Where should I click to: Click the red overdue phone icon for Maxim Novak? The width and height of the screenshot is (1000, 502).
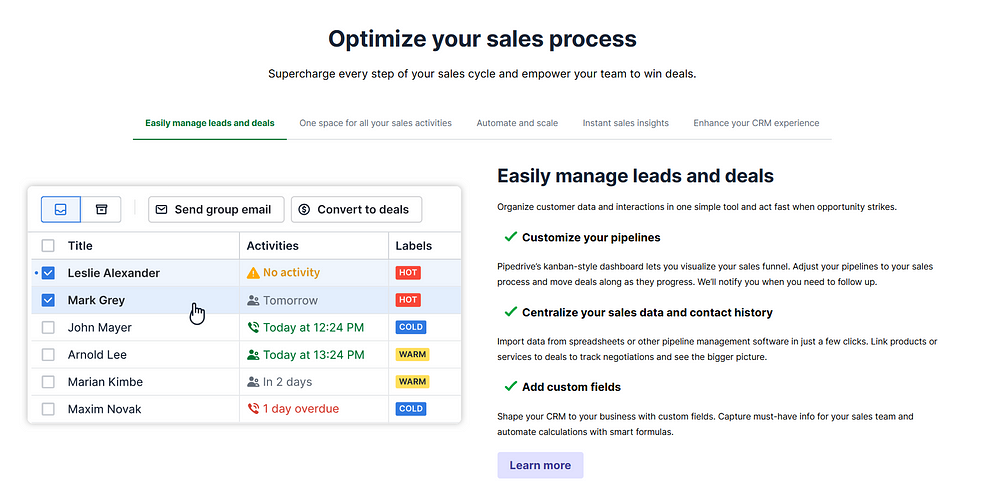(x=253, y=409)
